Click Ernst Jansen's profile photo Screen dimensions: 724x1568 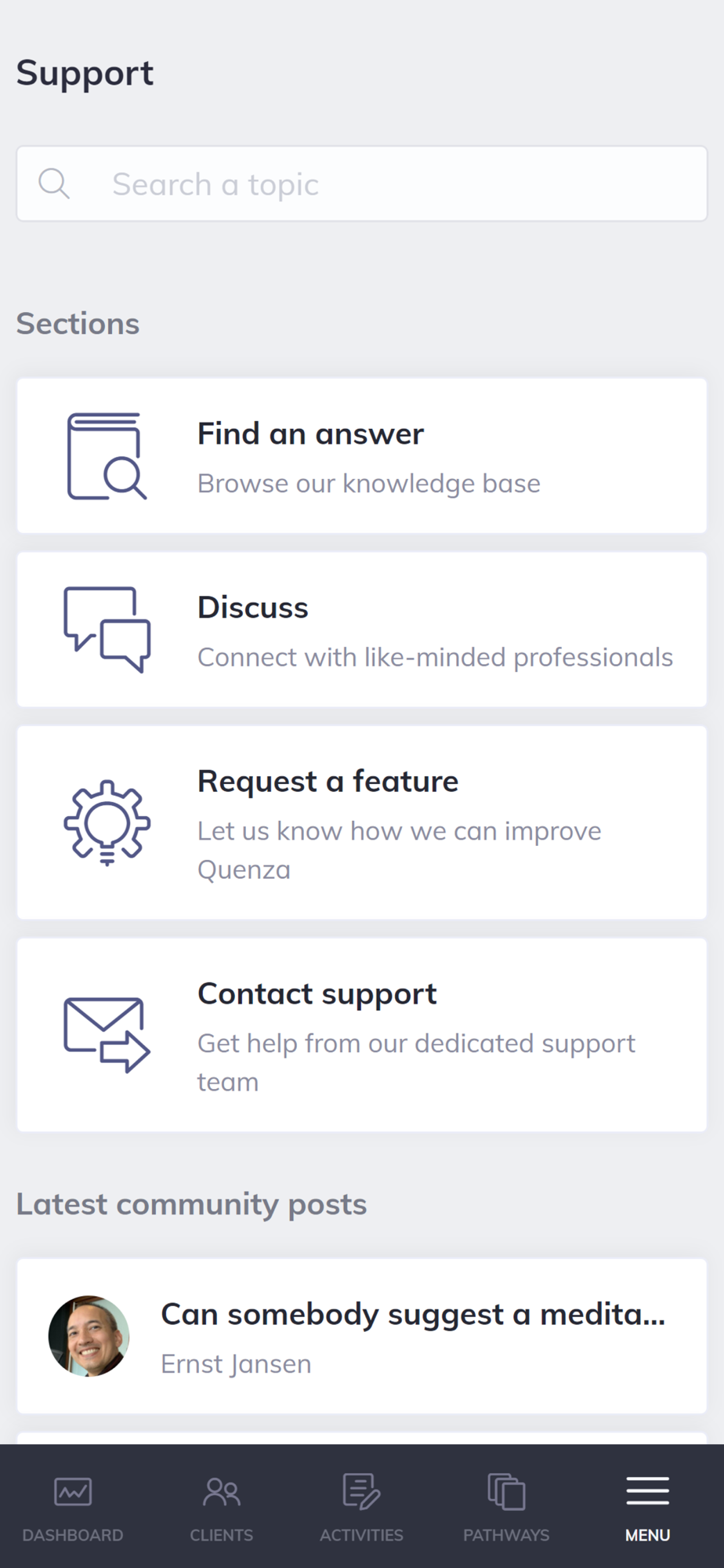(89, 1336)
